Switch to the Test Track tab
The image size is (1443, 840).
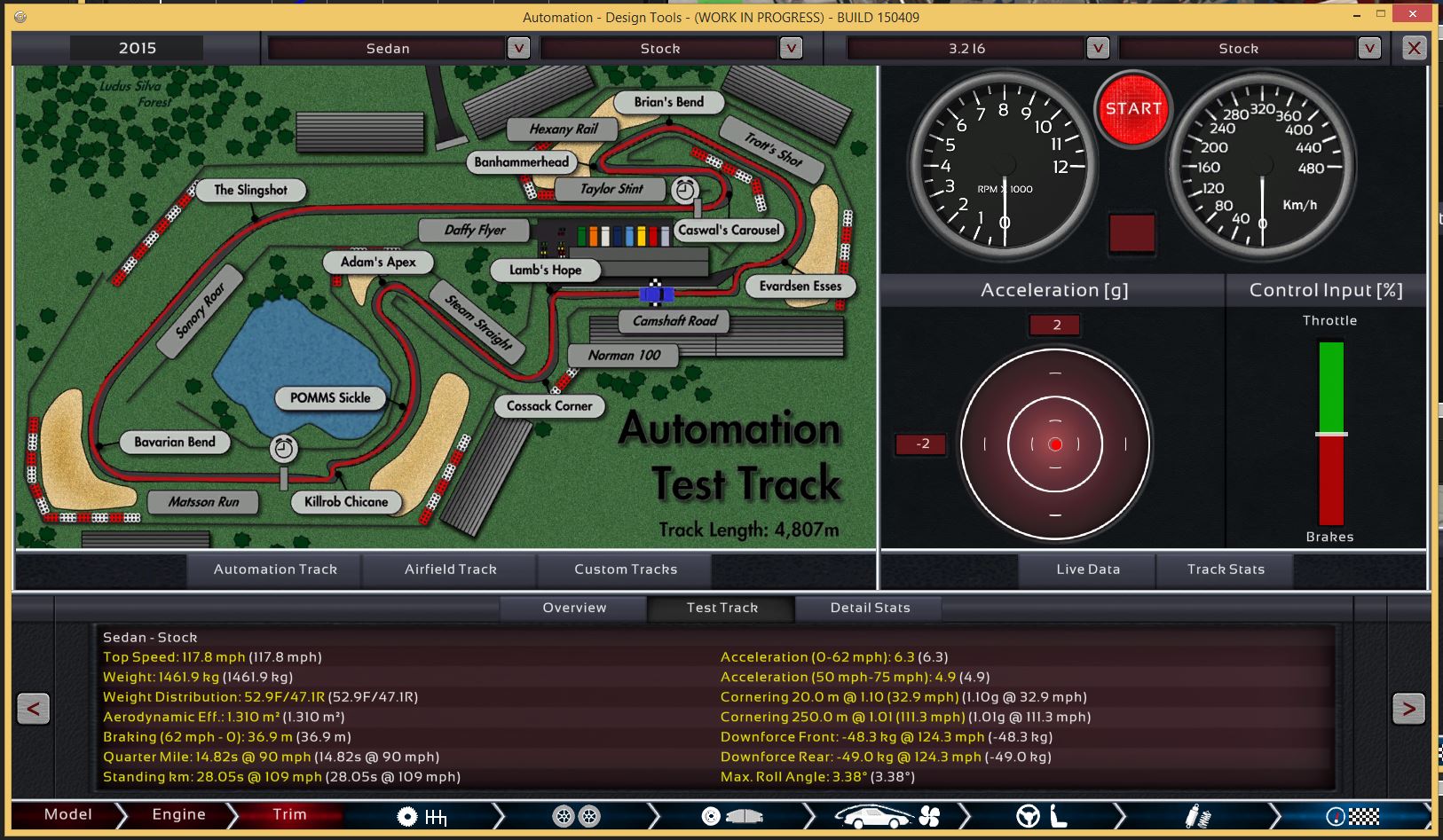(721, 608)
